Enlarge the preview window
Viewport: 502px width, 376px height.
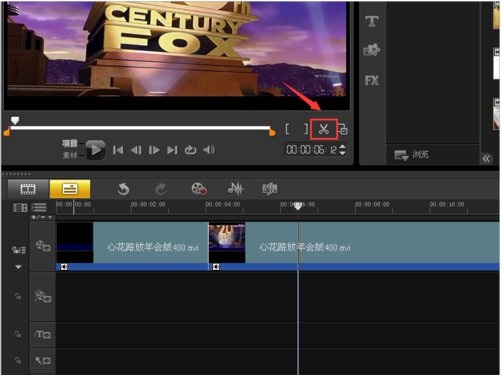click(x=343, y=129)
